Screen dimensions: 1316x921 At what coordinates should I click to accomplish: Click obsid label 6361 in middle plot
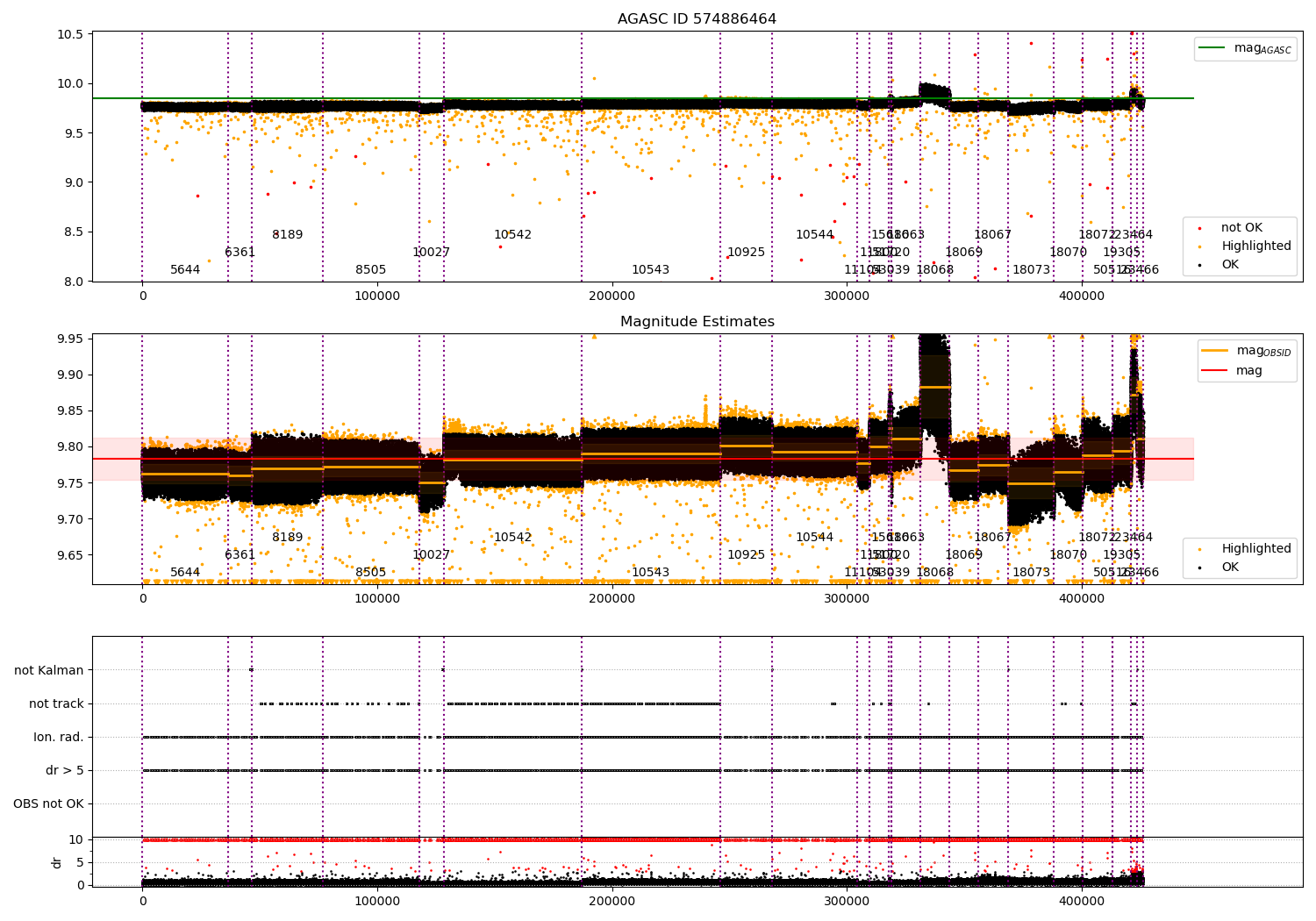(240, 554)
